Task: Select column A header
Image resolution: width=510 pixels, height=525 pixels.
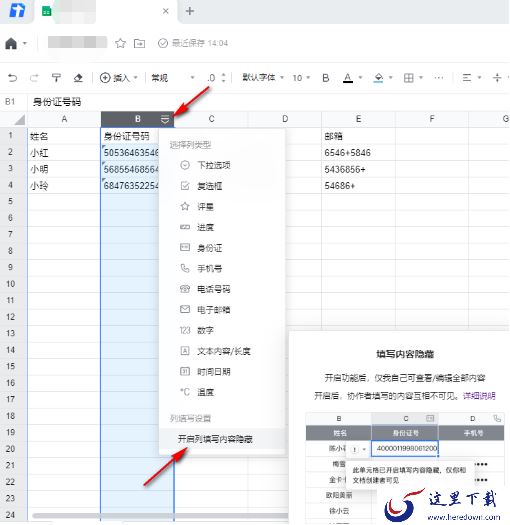Action: [x=64, y=119]
